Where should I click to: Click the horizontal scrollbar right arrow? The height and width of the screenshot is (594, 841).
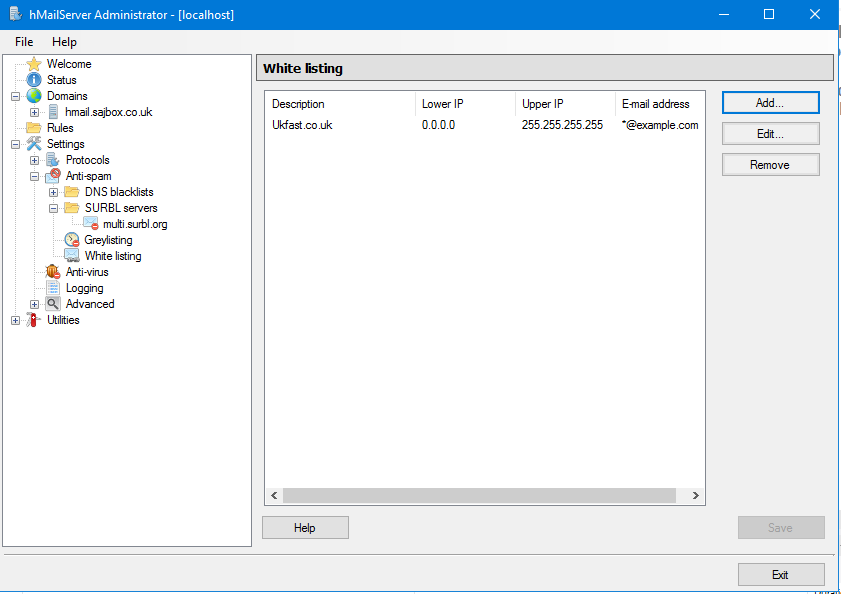[696, 495]
